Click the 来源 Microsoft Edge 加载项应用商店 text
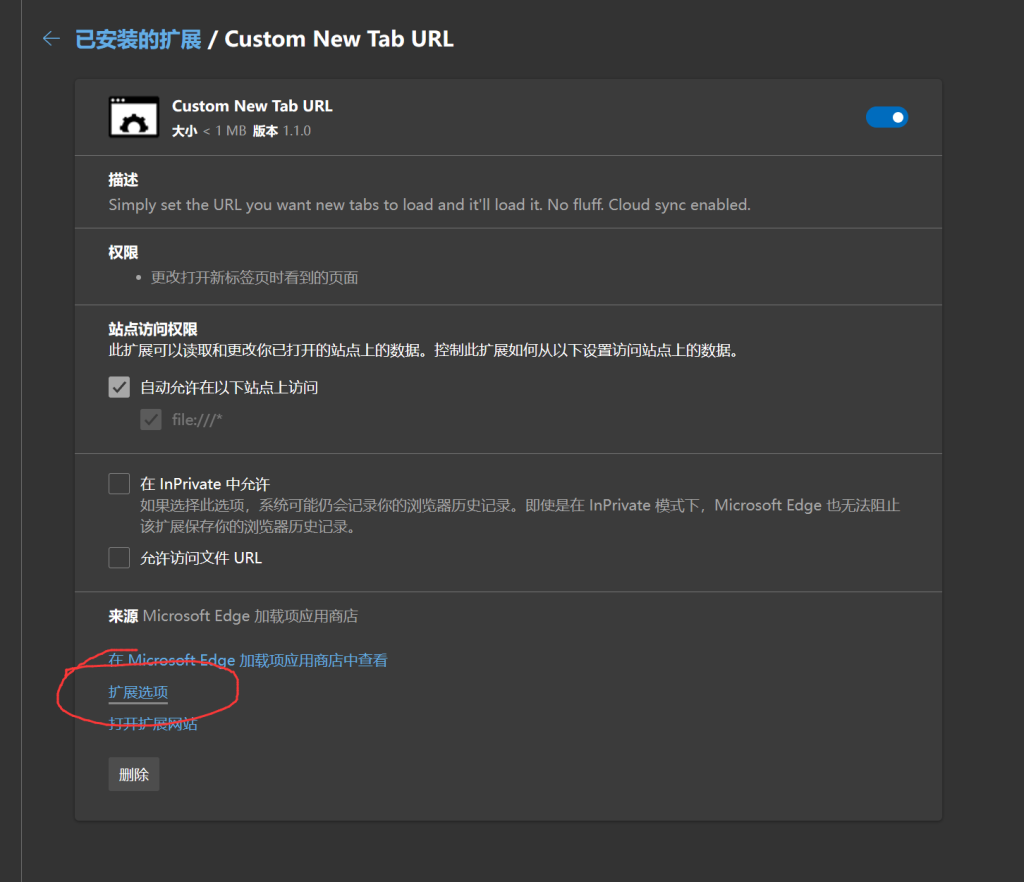This screenshot has width=1024, height=882. pos(233,616)
